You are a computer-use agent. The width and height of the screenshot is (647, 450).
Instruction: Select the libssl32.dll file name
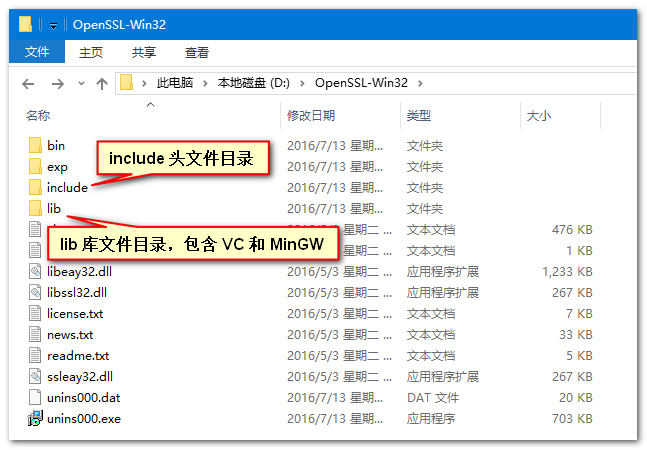[77, 292]
